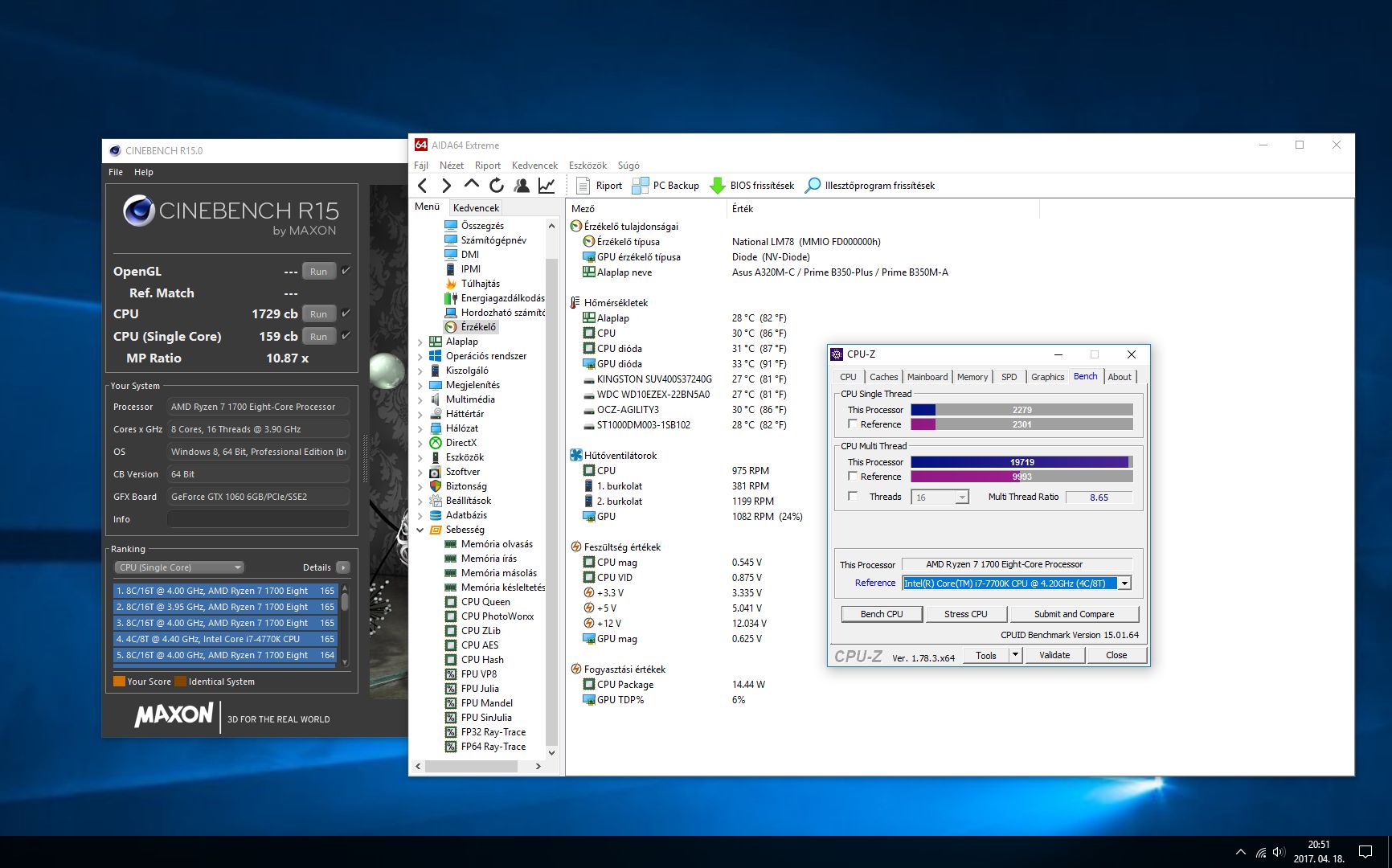Toggle CPU test checkbox in Cinebench
This screenshot has height=868, width=1392.
pos(346,313)
